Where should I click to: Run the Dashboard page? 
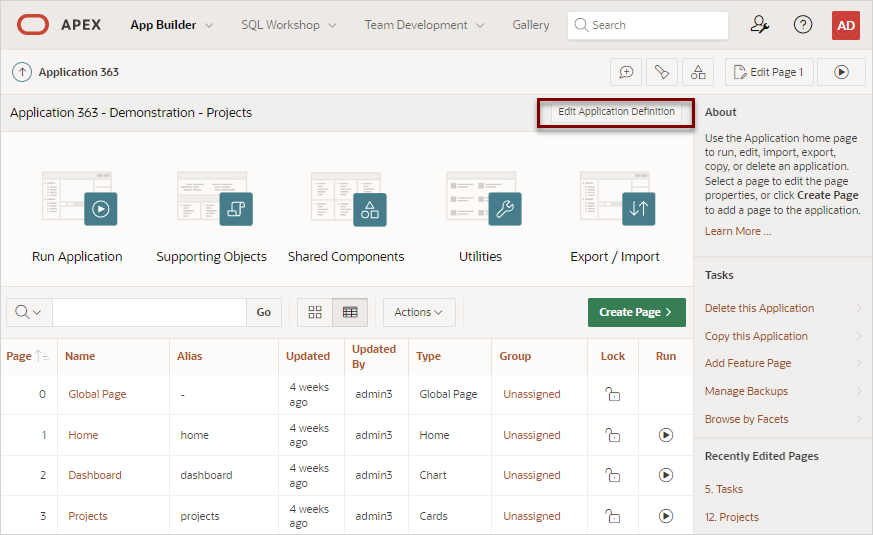[x=666, y=475]
